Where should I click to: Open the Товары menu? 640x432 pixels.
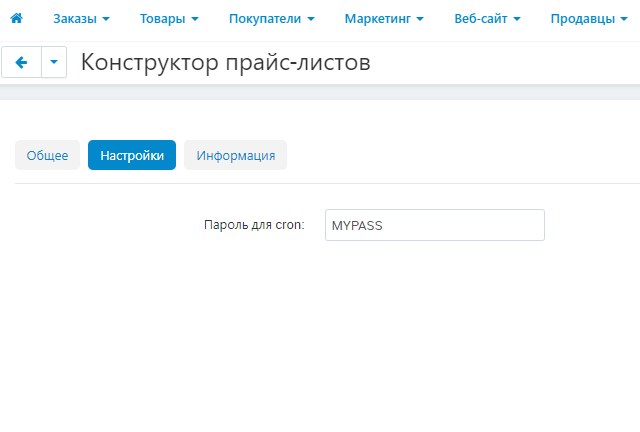169,19
